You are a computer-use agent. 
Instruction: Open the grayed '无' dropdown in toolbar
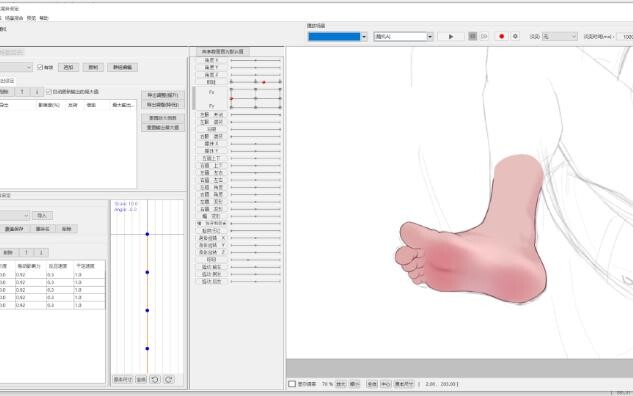click(x=559, y=37)
